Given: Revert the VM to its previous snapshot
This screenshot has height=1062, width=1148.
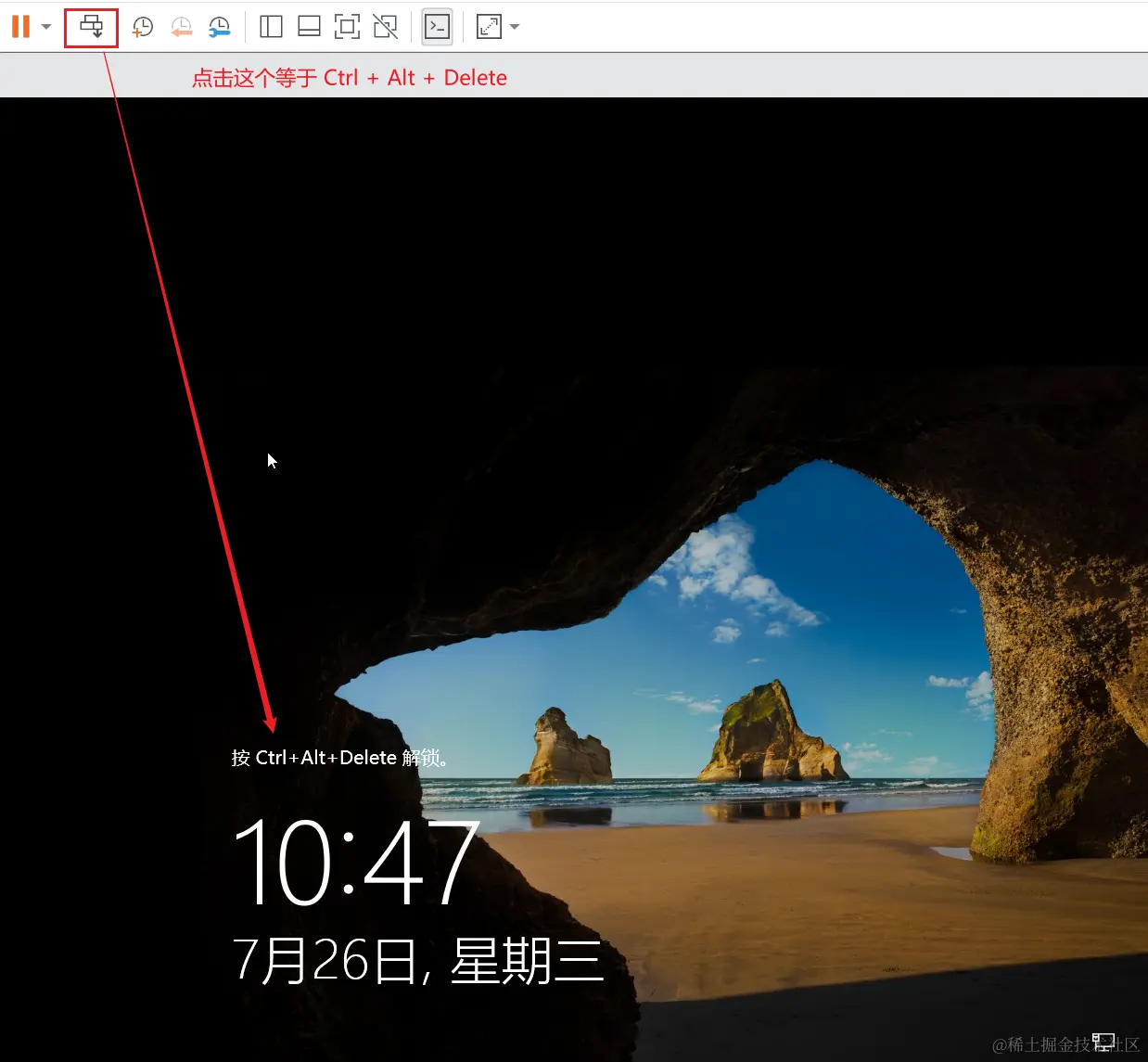Looking at the screenshot, I should pyautogui.click(x=182, y=27).
